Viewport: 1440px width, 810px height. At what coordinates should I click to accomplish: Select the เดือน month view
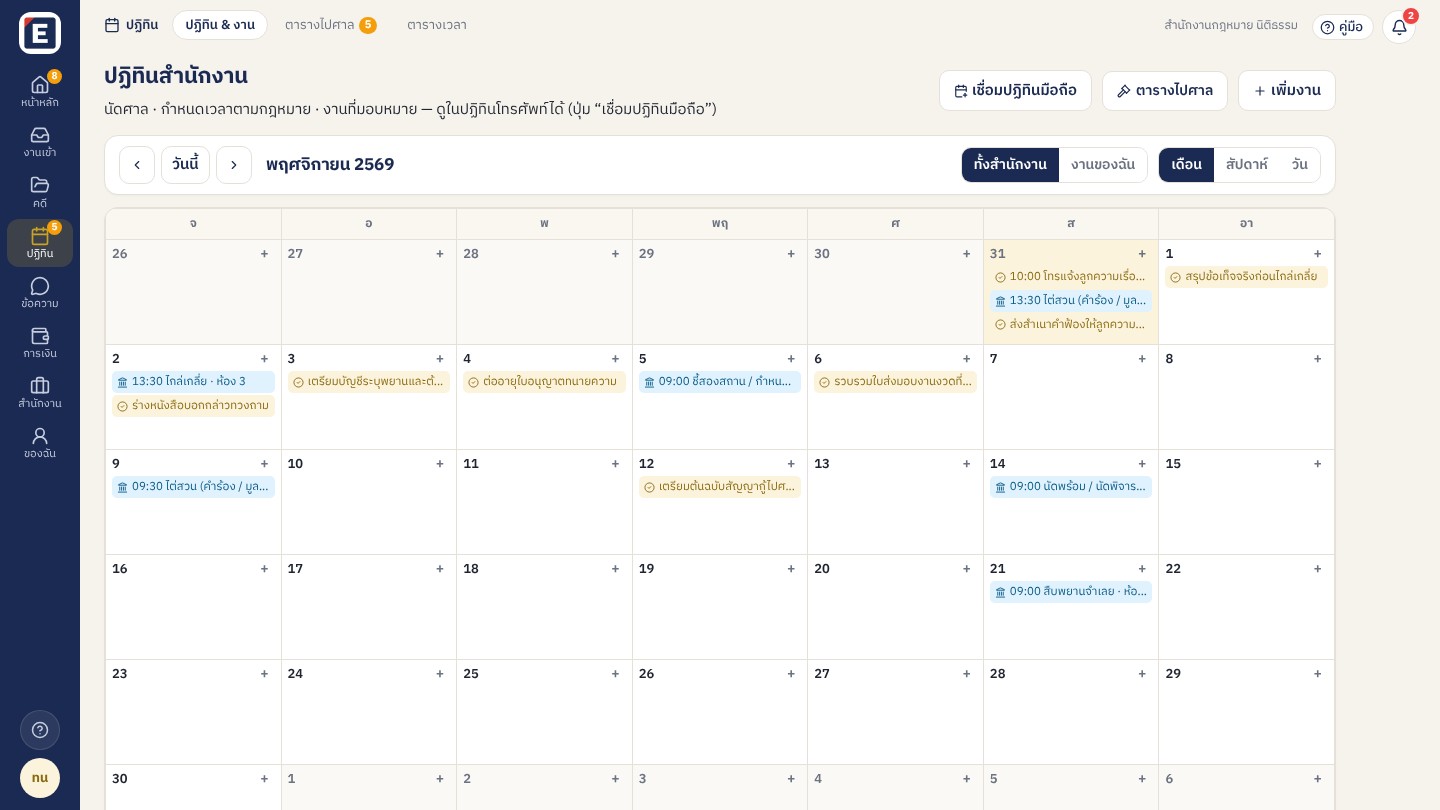point(1186,165)
